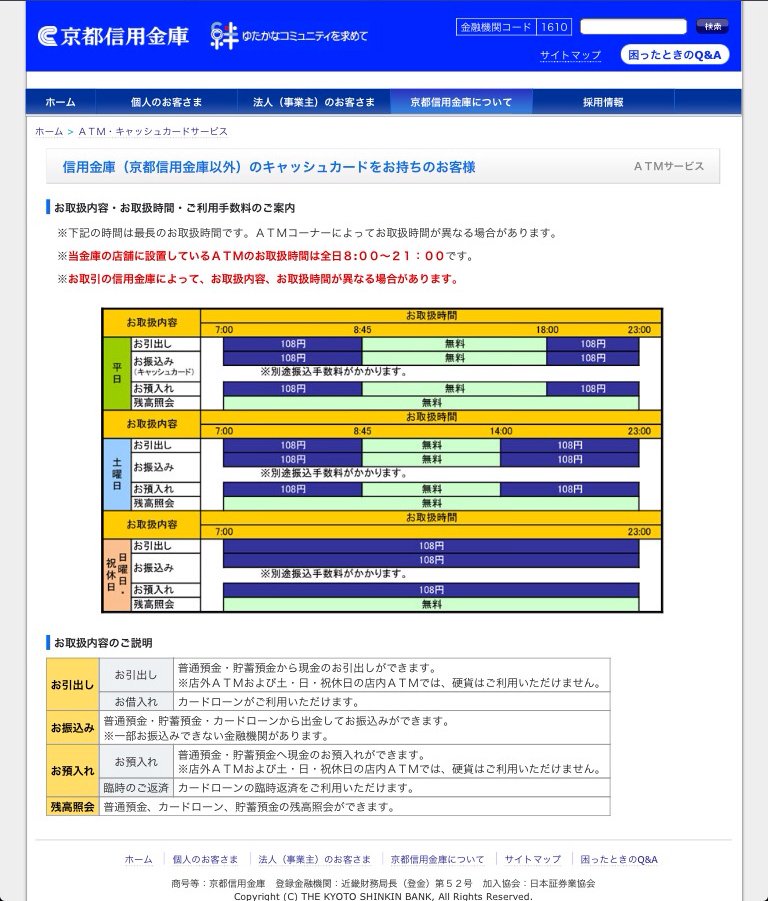
Task: Click 14:00 time label in Saturday table
Action: (x=501, y=431)
